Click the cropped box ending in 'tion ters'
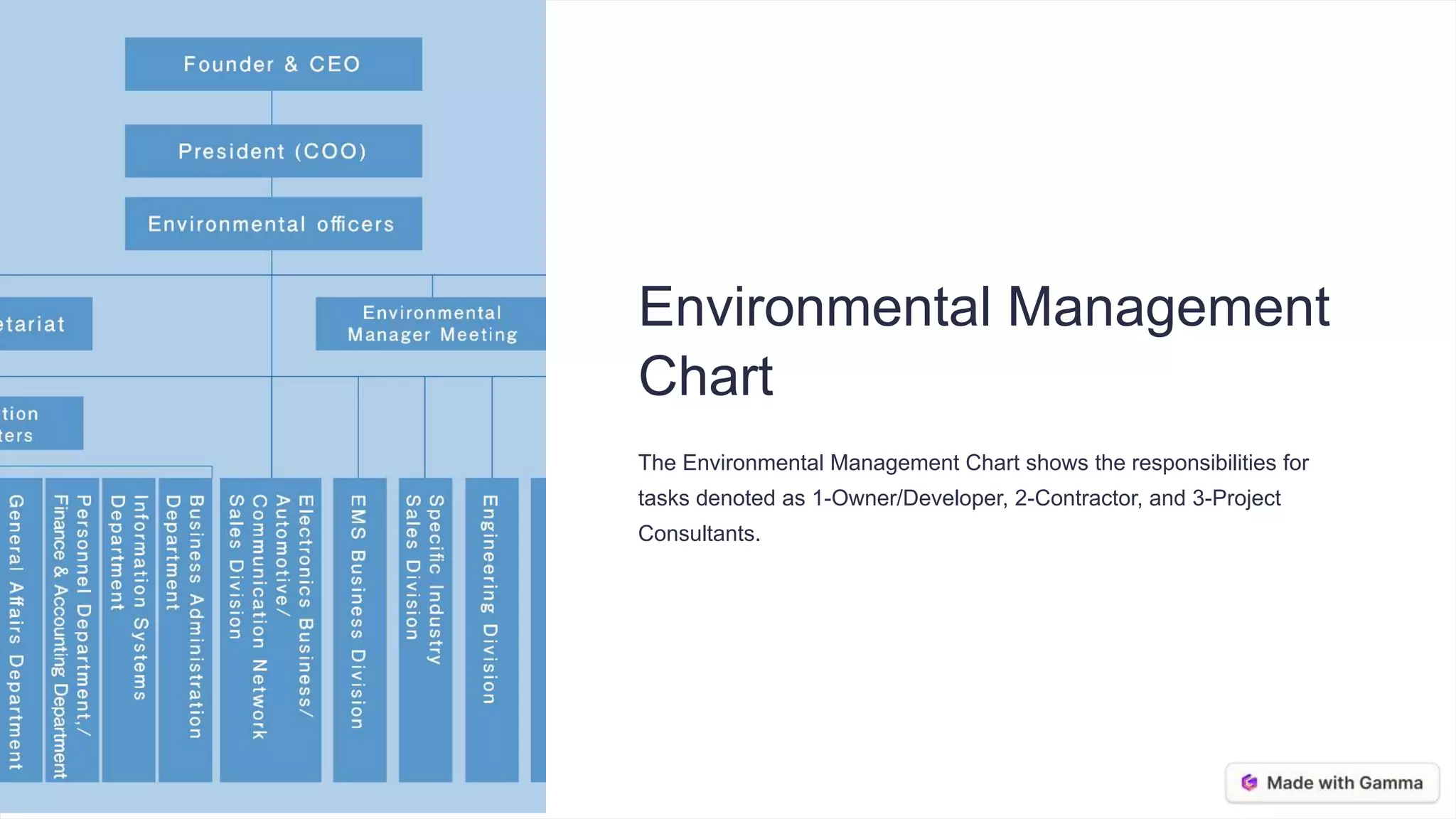The height and width of the screenshot is (819, 1456). coord(40,423)
